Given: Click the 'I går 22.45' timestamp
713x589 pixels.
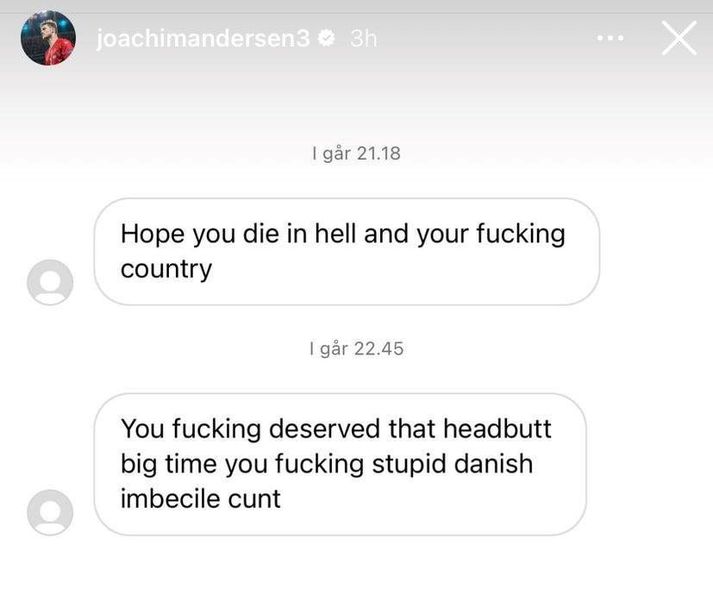Looking at the screenshot, I should click(x=356, y=349).
